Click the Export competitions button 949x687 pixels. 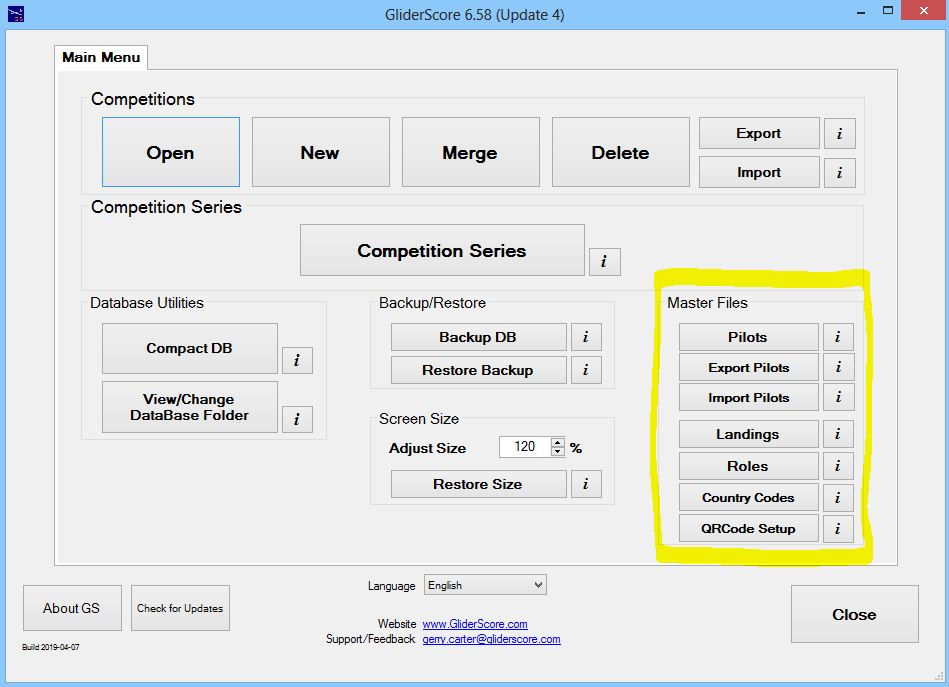(x=759, y=133)
